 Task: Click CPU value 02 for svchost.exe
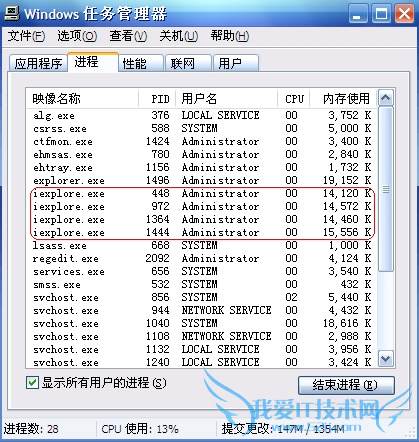291,297
